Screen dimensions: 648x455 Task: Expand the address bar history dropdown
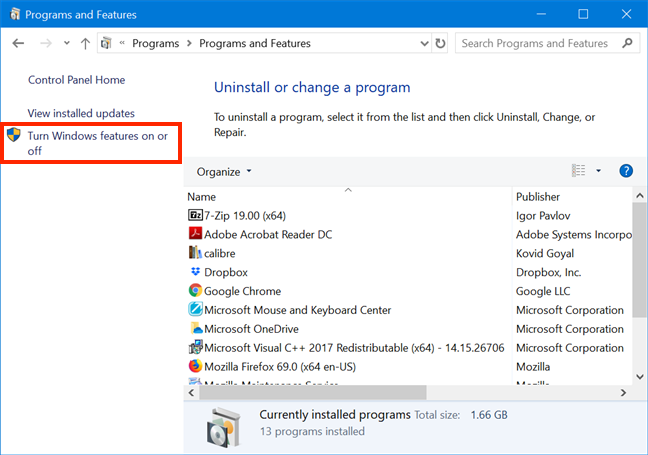[424, 43]
